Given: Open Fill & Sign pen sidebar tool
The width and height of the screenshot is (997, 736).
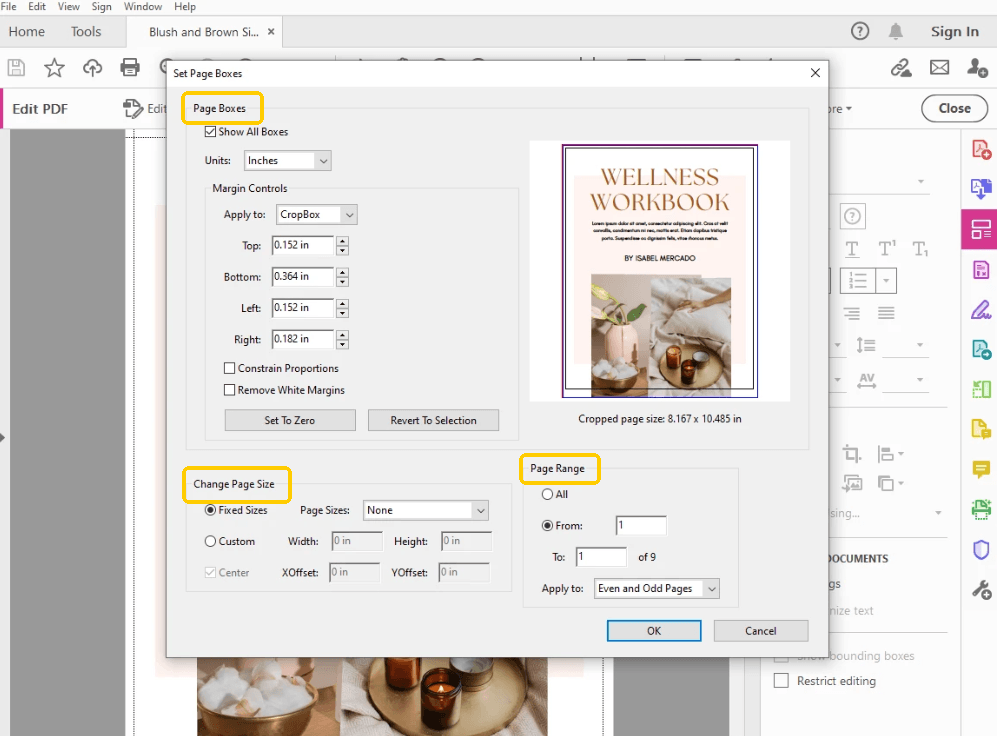Looking at the screenshot, I should [x=981, y=310].
